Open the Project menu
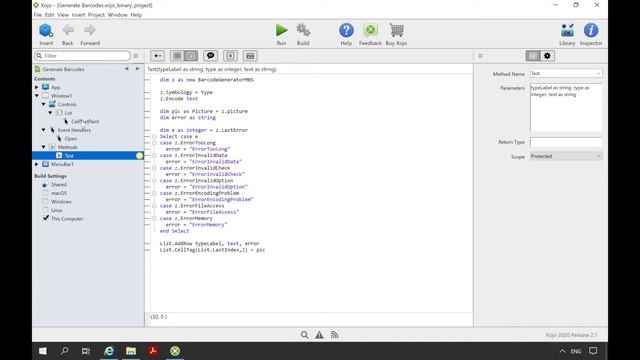 (x=96, y=15)
